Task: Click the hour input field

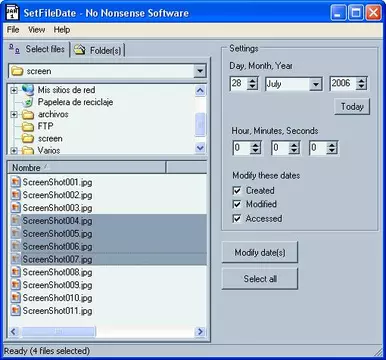Action: [x=242, y=148]
